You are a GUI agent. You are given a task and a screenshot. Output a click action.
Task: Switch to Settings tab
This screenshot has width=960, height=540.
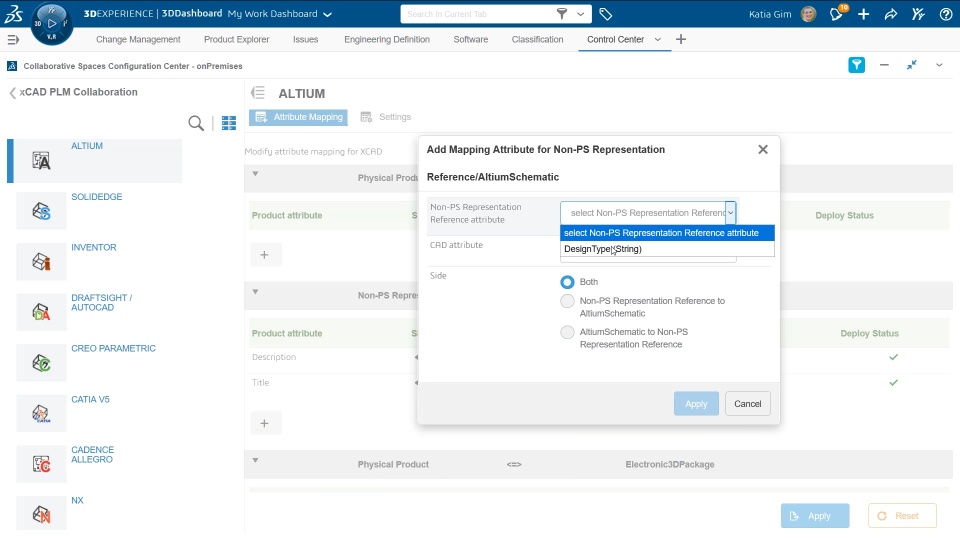[386, 117]
